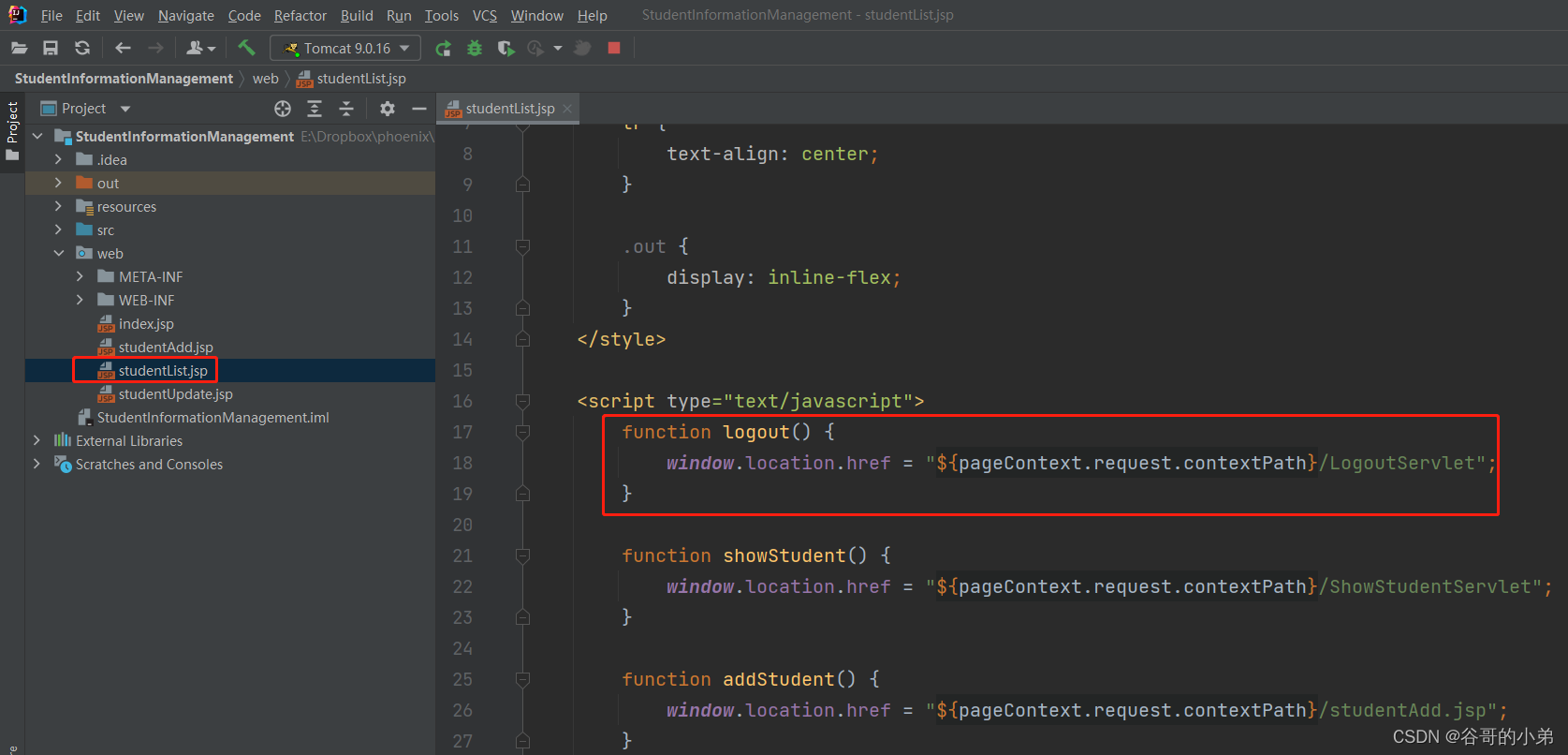Click the Expand All icon in Project panel
The height and width of the screenshot is (755, 1568).
click(x=315, y=109)
